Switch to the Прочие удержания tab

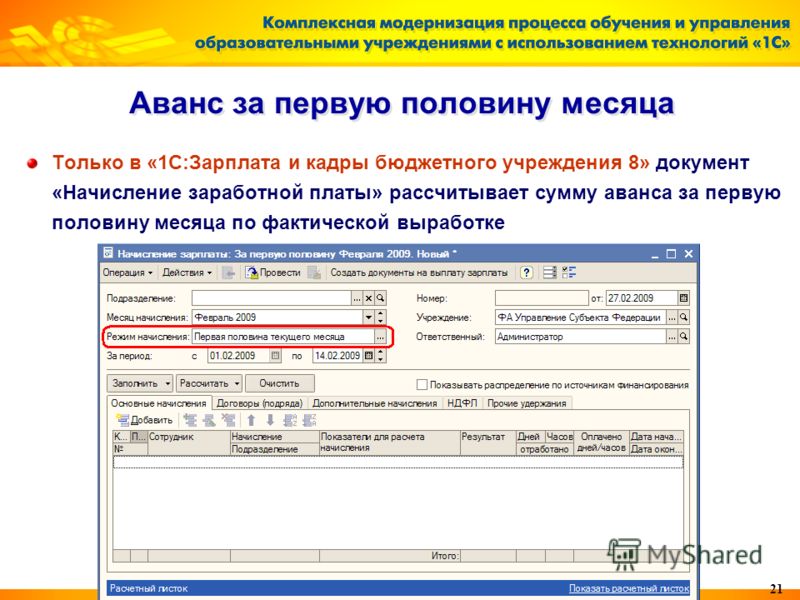[527, 404]
